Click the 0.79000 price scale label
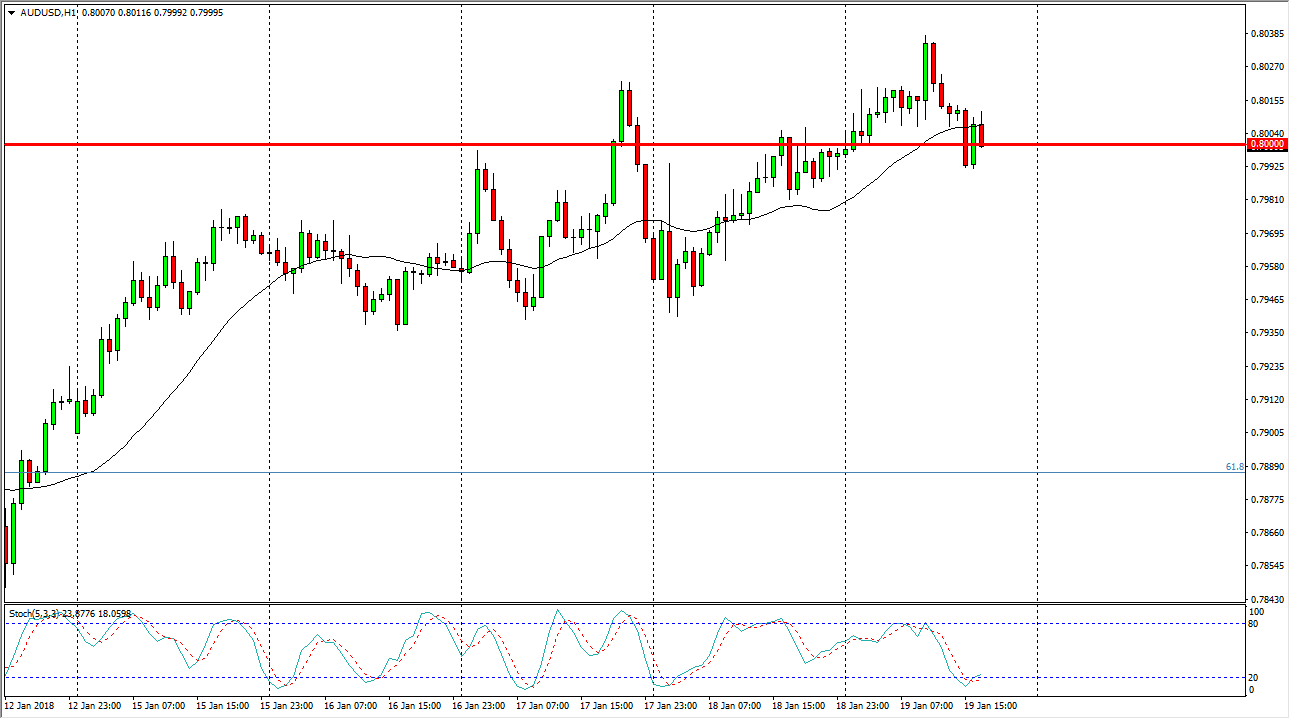1290x719 pixels. (x=1266, y=433)
